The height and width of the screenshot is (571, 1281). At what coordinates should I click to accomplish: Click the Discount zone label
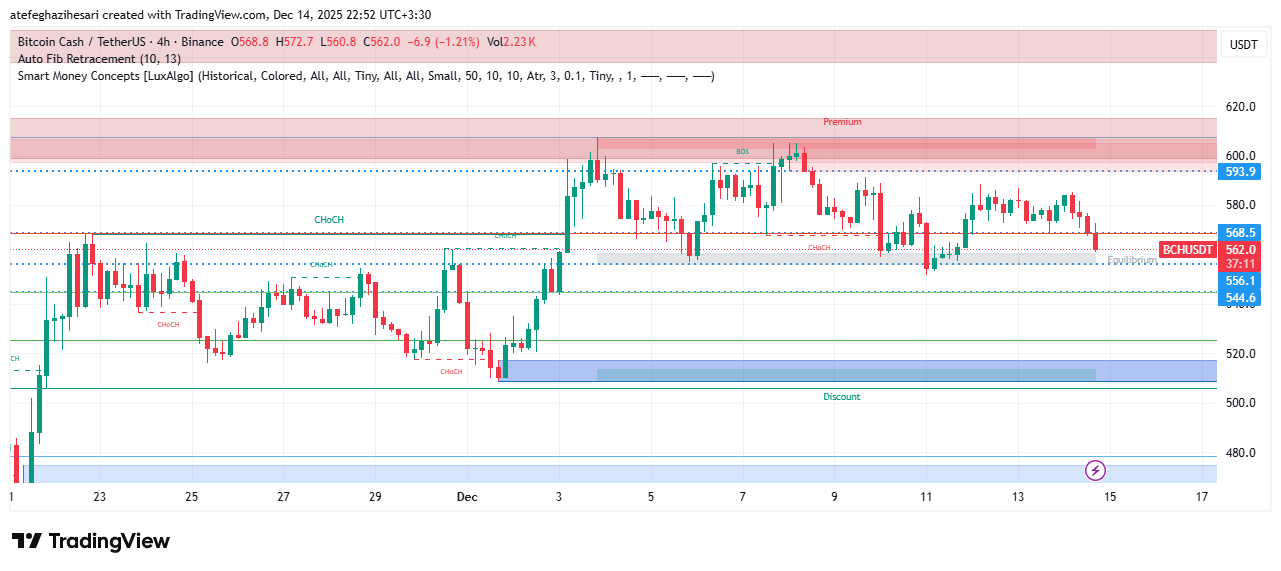point(841,397)
